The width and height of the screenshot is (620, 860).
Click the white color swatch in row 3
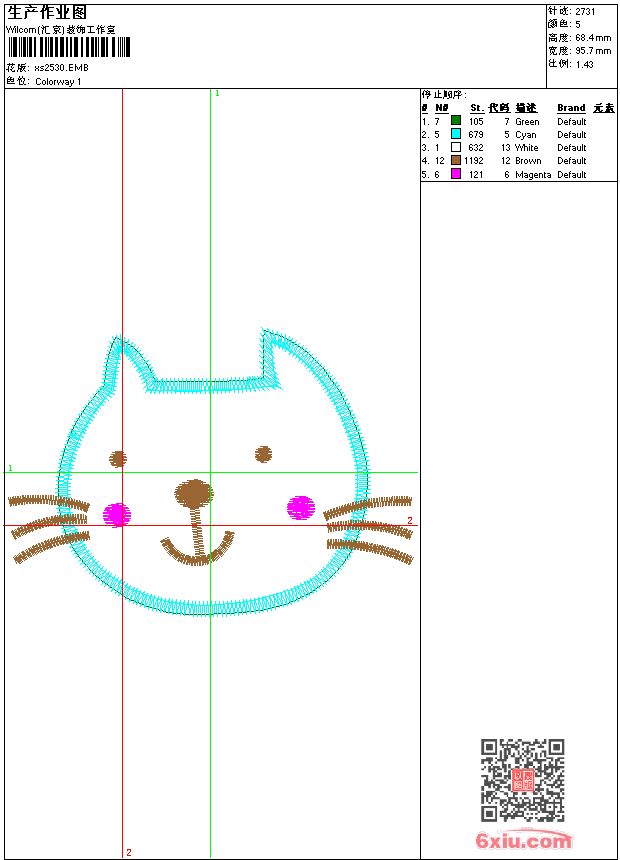(x=455, y=147)
